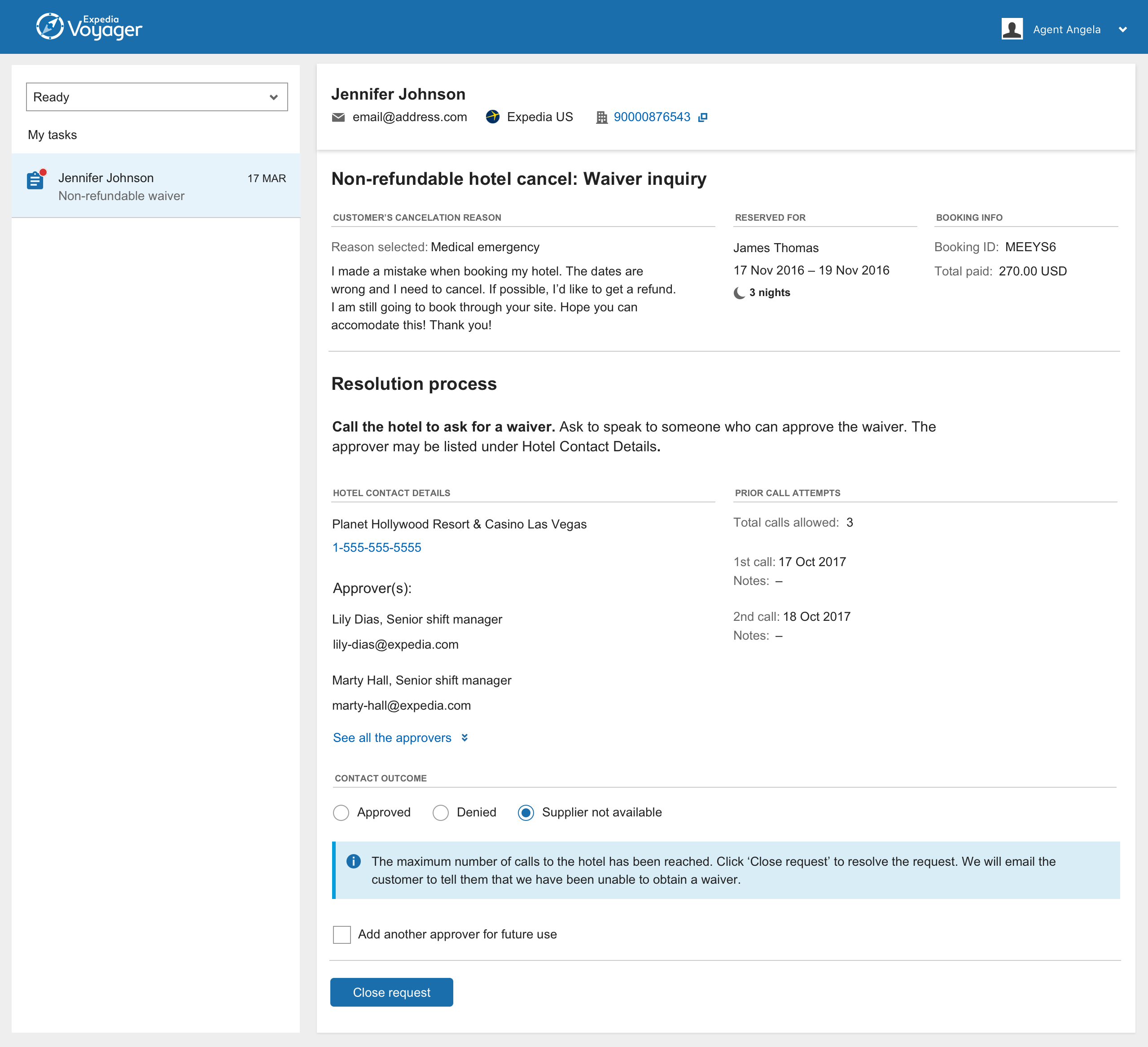Click the clipboard task icon with red dot
This screenshot has width=1148, height=1047.
click(x=35, y=180)
